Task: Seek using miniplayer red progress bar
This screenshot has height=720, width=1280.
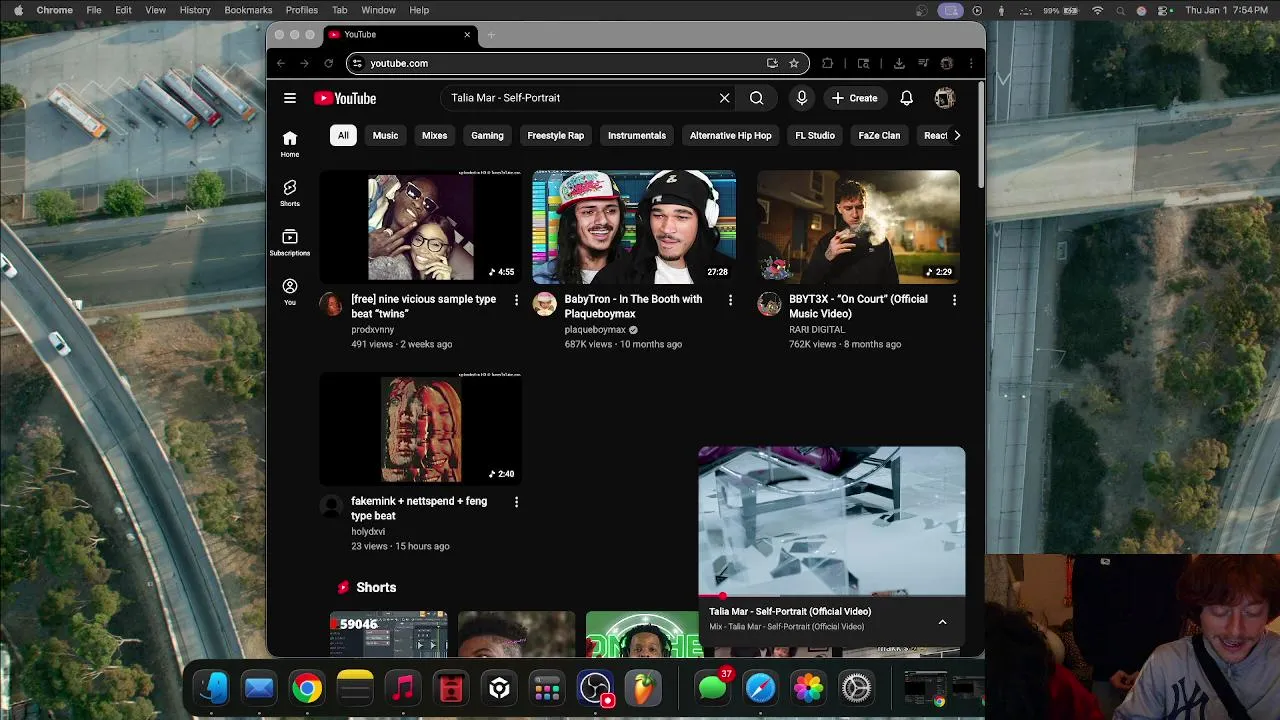Action: click(x=832, y=596)
